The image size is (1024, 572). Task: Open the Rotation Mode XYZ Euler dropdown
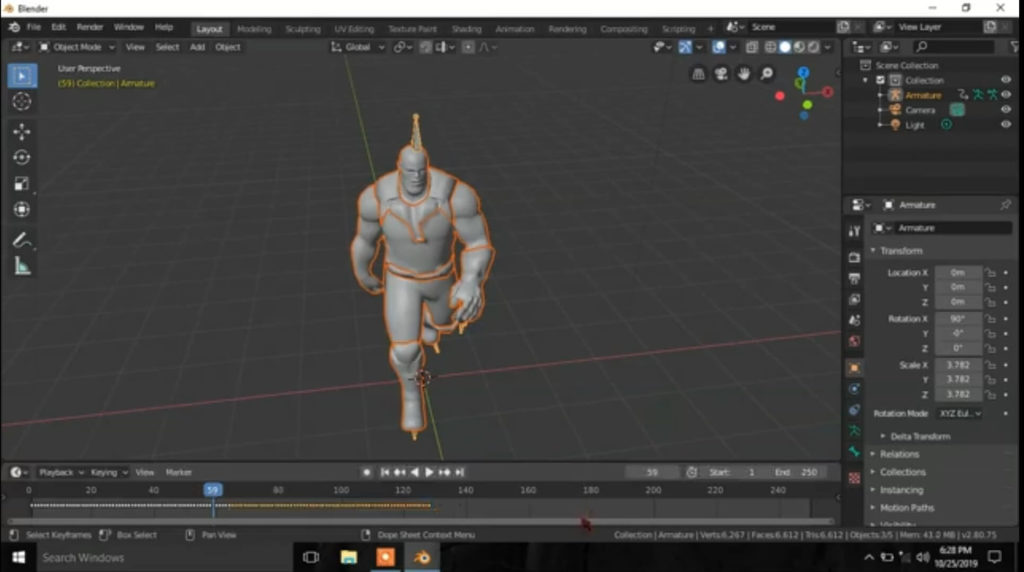[x=960, y=413]
